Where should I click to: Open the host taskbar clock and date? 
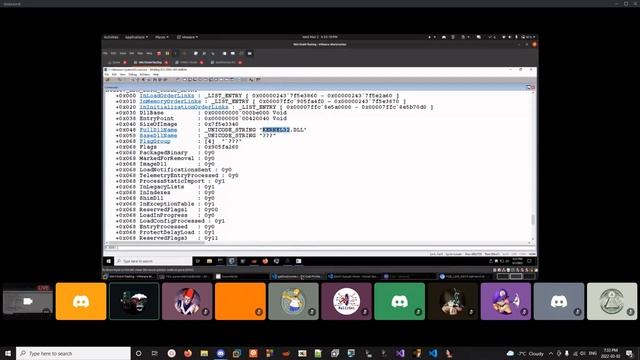tap(611, 353)
